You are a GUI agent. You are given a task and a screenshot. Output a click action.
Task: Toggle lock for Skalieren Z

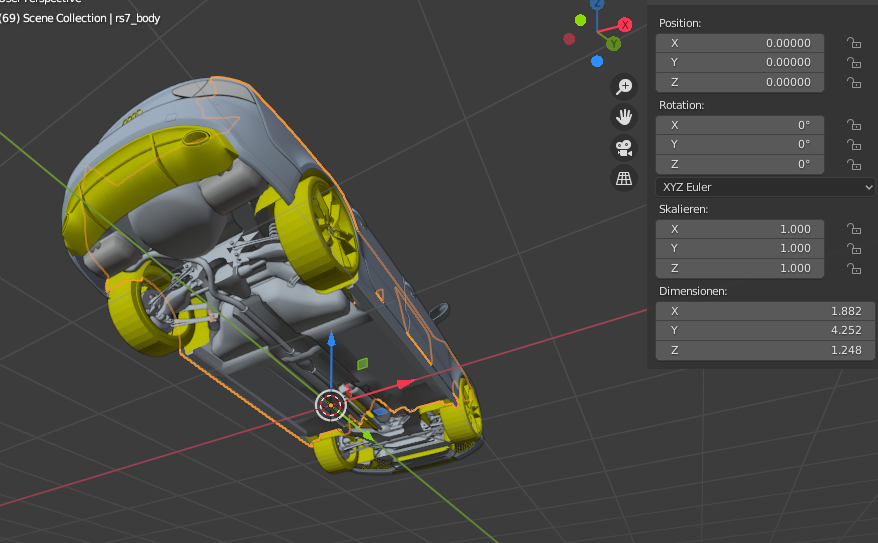tap(853, 269)
